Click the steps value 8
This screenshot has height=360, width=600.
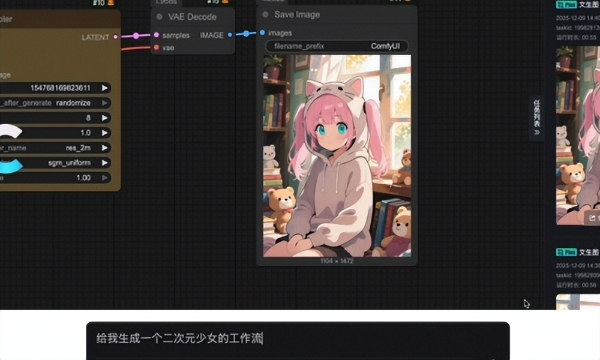(88, 118)
